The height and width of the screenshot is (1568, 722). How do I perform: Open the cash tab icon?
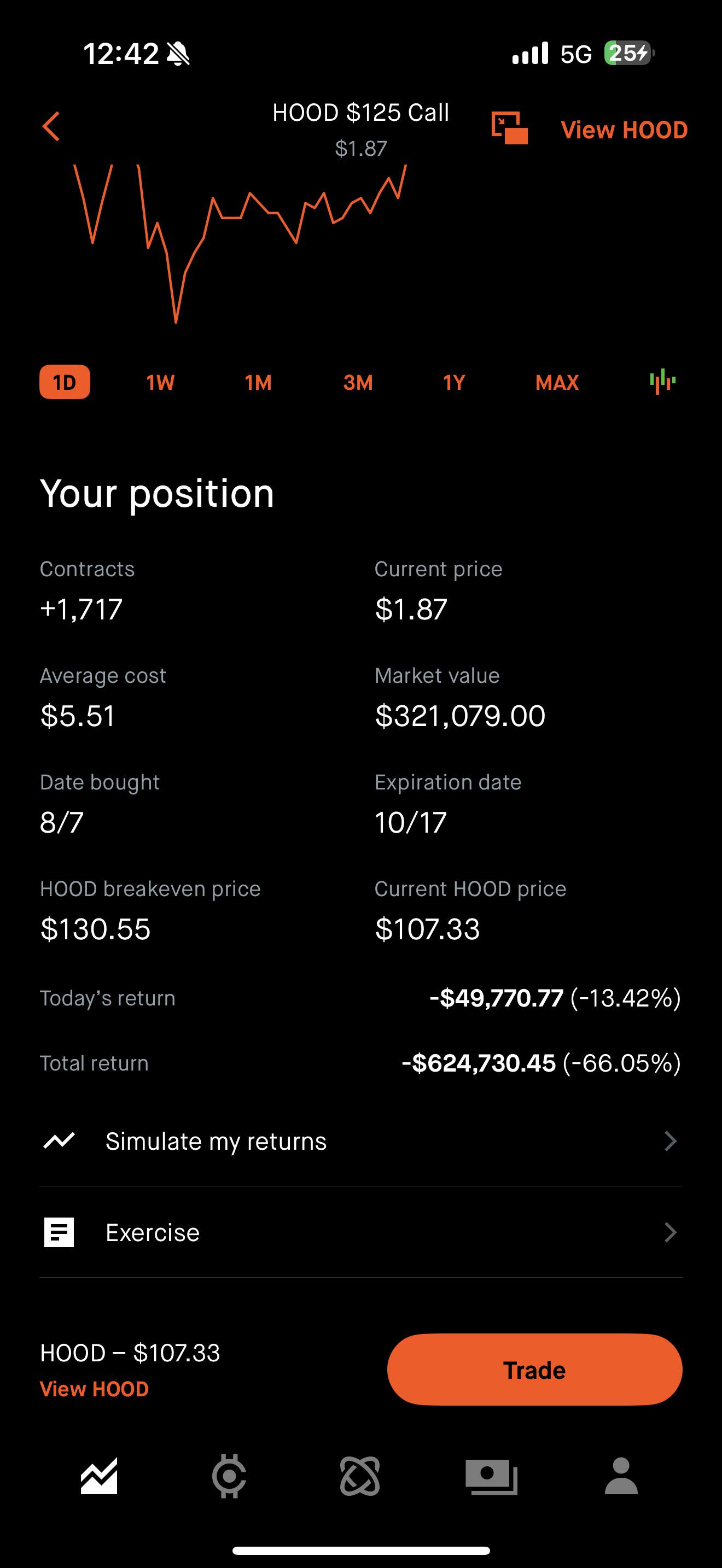coord(491,1476)
